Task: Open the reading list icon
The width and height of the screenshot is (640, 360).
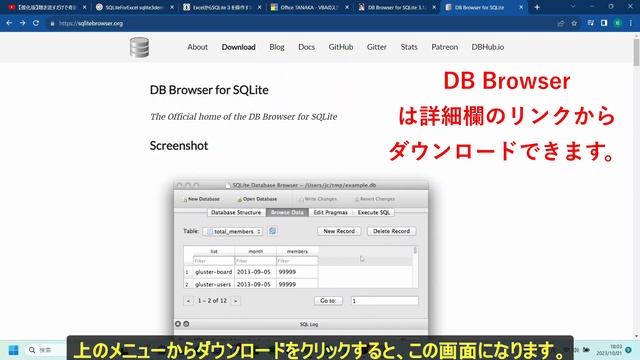Action: 591,23
